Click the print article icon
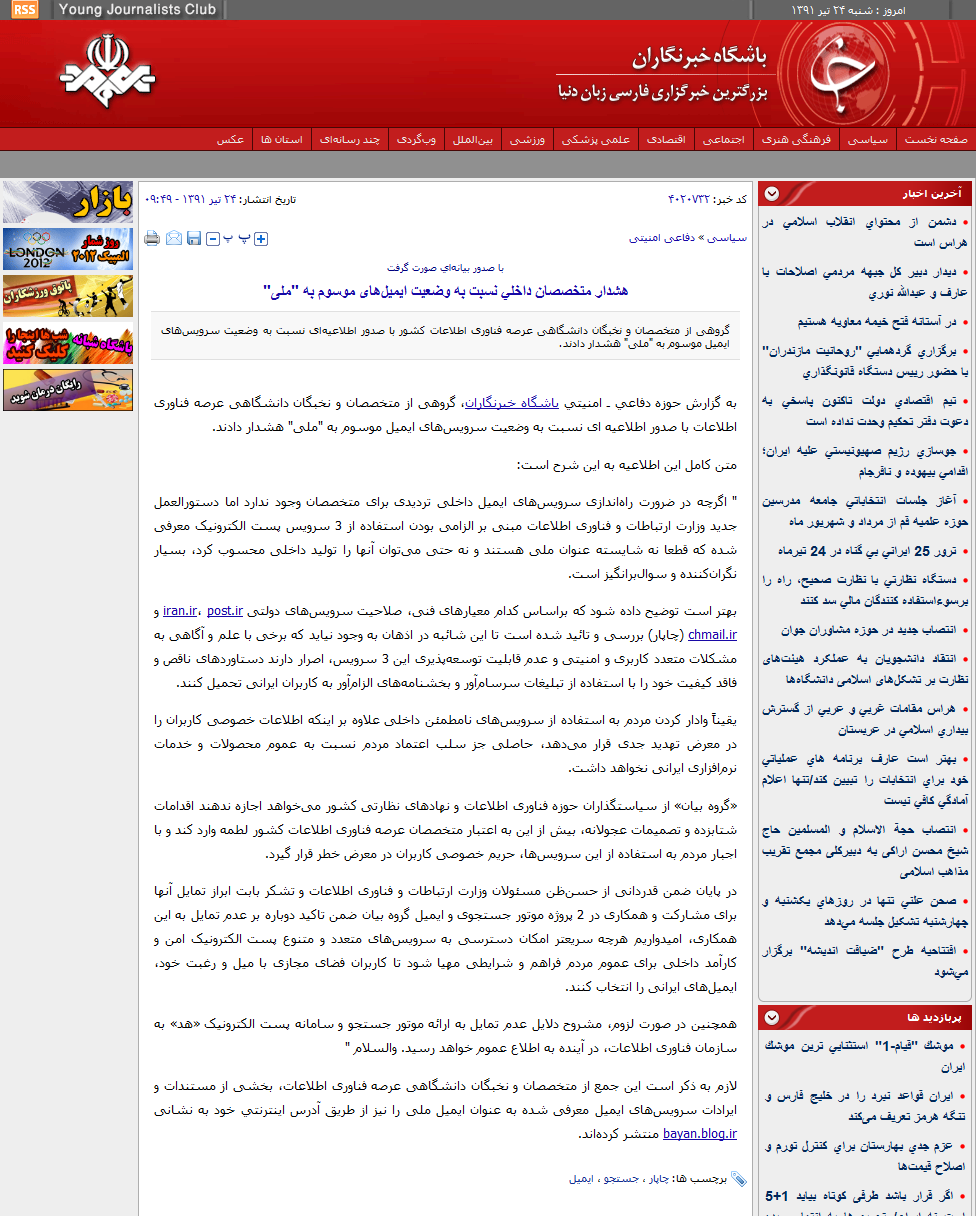The height and width of the screenshot is (1216, 976). [152, 238]
